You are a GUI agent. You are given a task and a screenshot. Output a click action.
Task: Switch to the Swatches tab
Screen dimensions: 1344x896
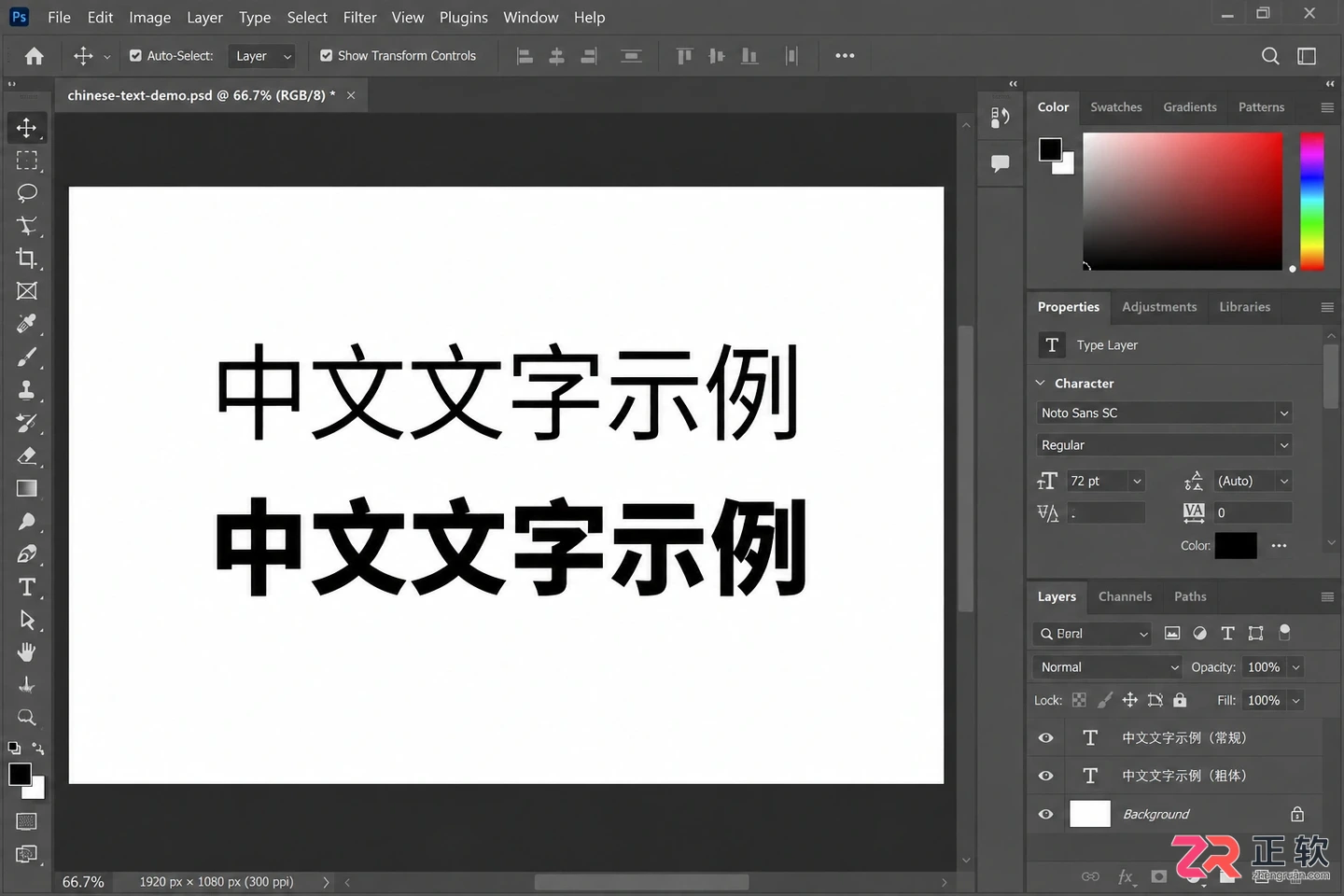pyautogui.click(x=1116, y=107)
